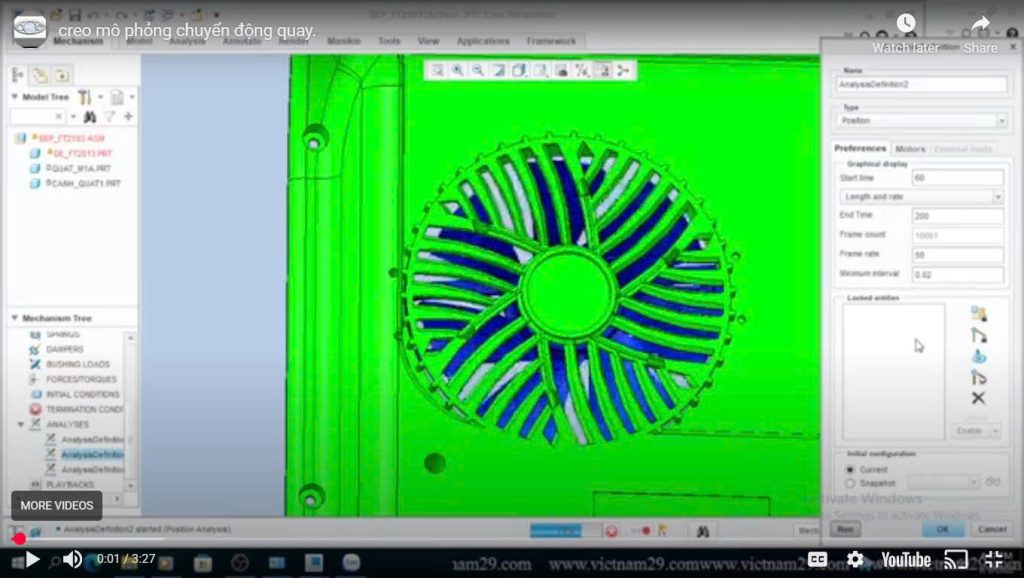
Task: Collapse the ANALYSES node in Mechanism Tree
Action: point(22,425)
